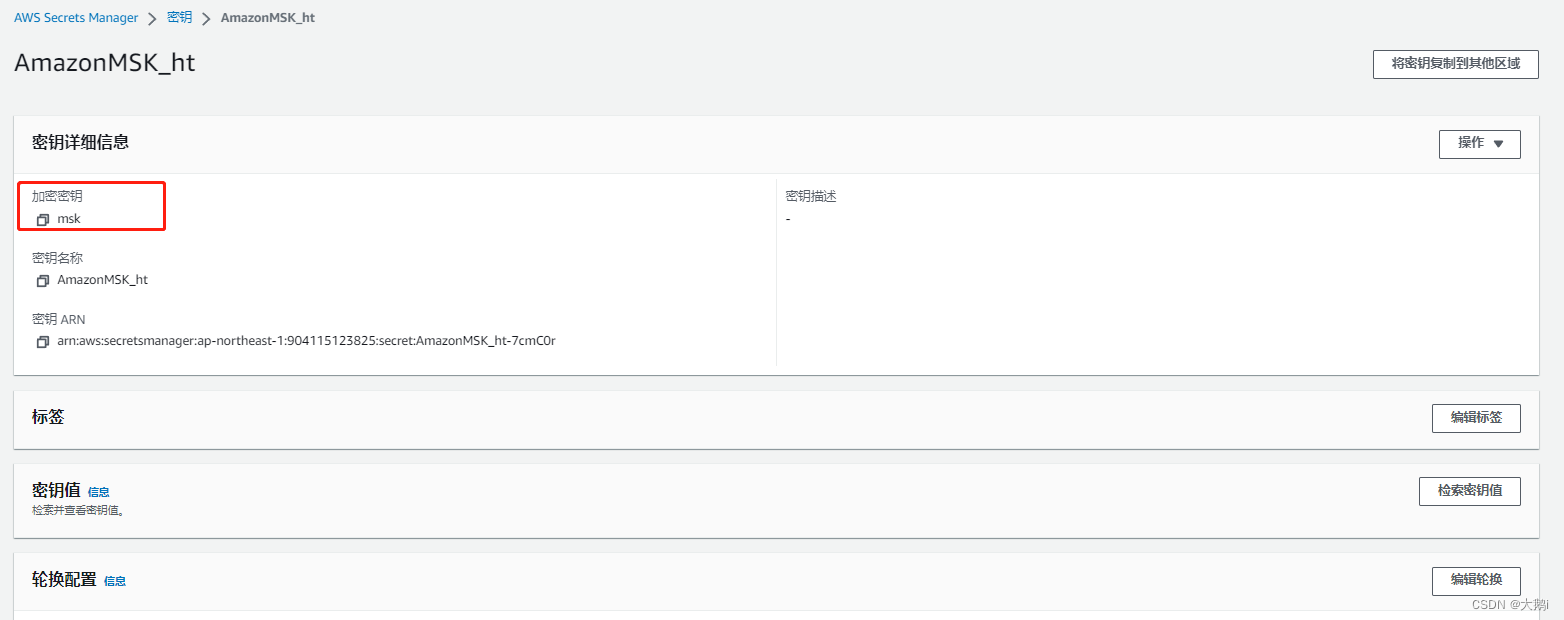The image size is (1564, 620).
Task: Click the 标签 section heading
Action: tap(48, 417)
